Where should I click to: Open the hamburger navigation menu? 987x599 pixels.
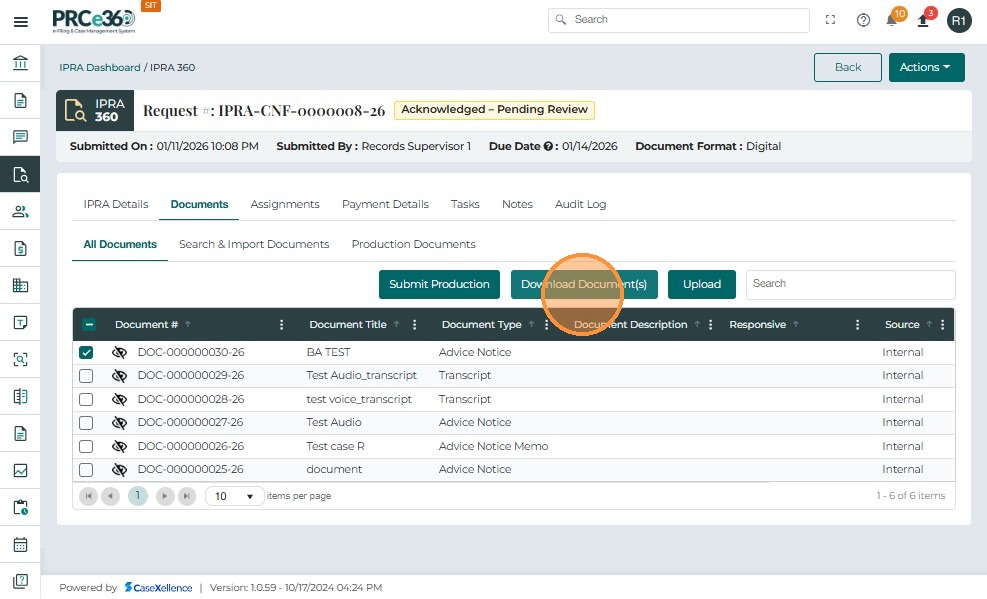(x=20, y=21)
